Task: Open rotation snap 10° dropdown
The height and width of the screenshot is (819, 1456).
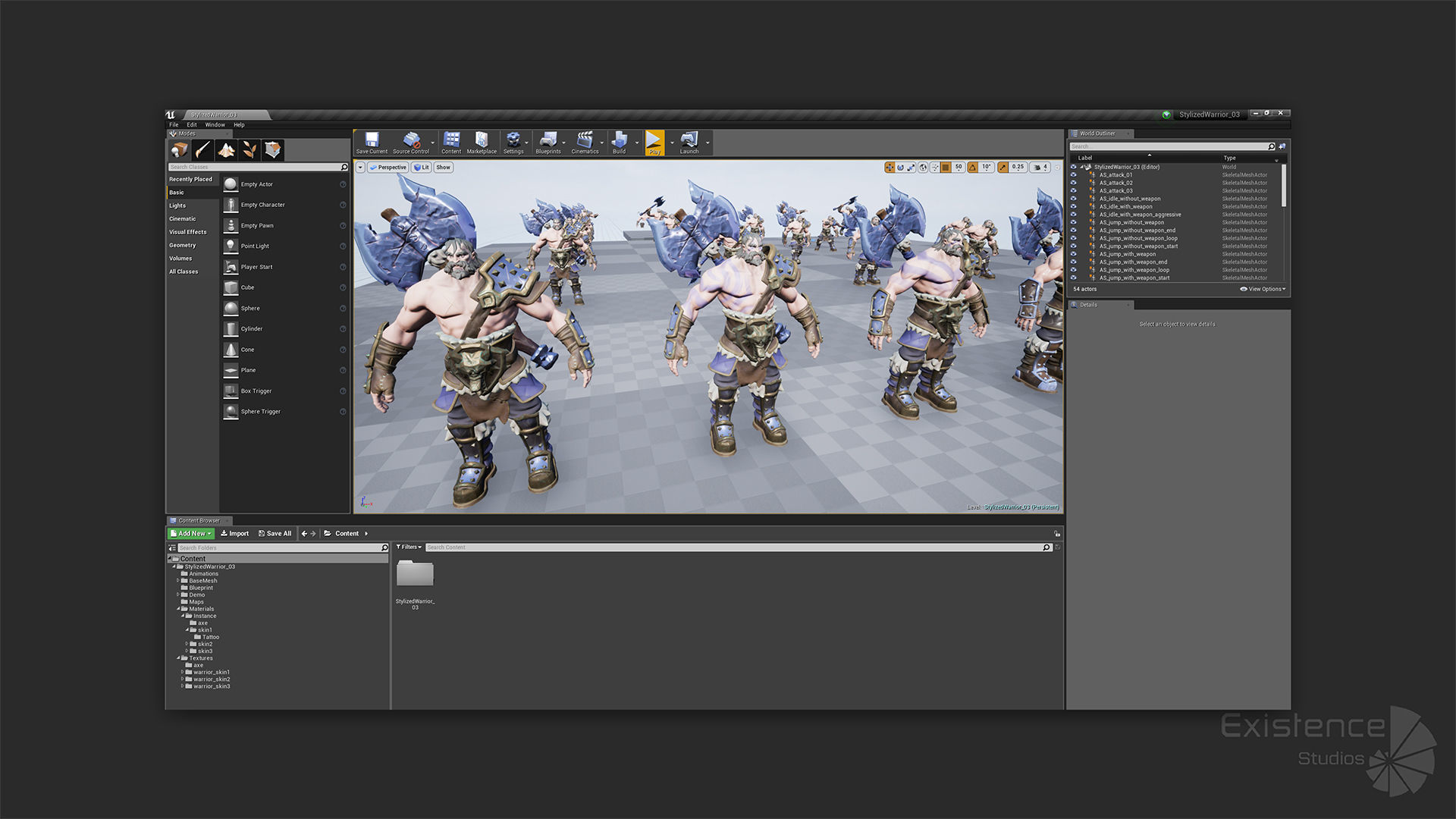Action: 987,168
